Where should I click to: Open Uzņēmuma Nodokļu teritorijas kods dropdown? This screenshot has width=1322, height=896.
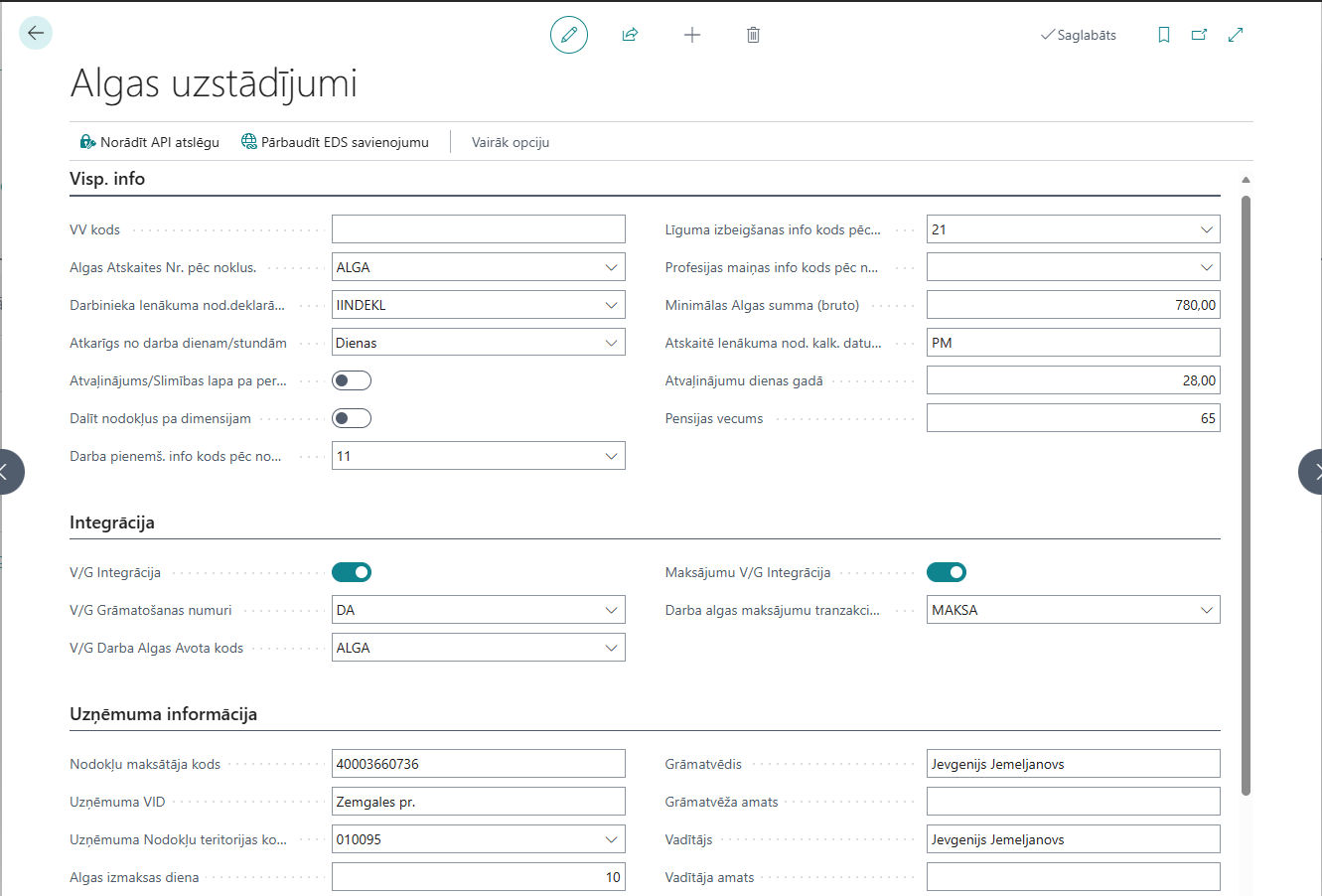(x=612, y=839)
